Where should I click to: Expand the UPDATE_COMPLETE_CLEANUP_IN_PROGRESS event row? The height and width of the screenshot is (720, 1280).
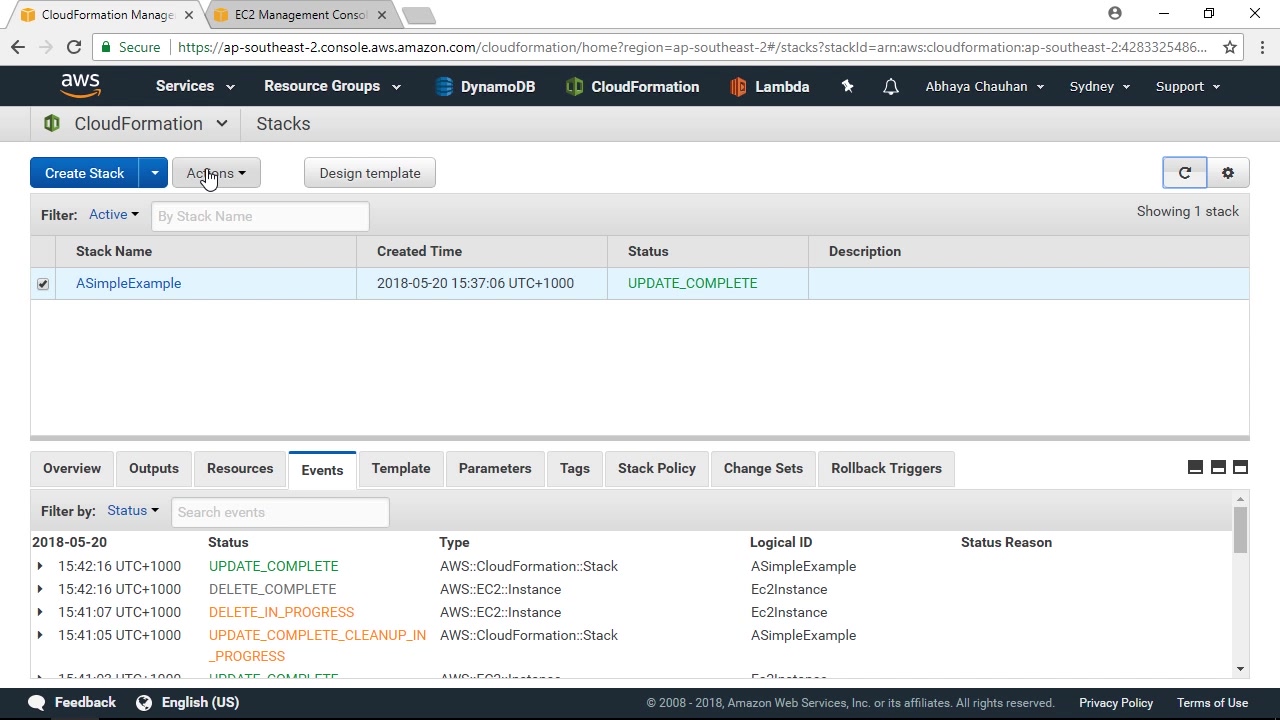(40, 635)
